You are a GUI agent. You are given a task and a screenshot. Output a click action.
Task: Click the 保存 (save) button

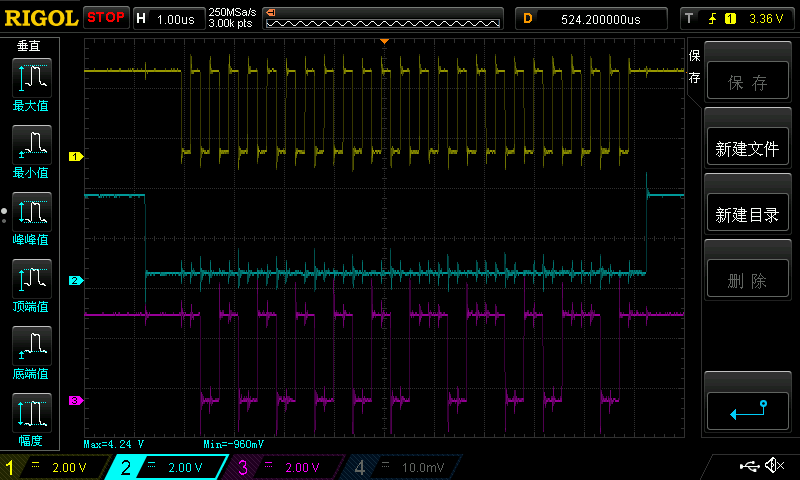(x=747, y=82)
